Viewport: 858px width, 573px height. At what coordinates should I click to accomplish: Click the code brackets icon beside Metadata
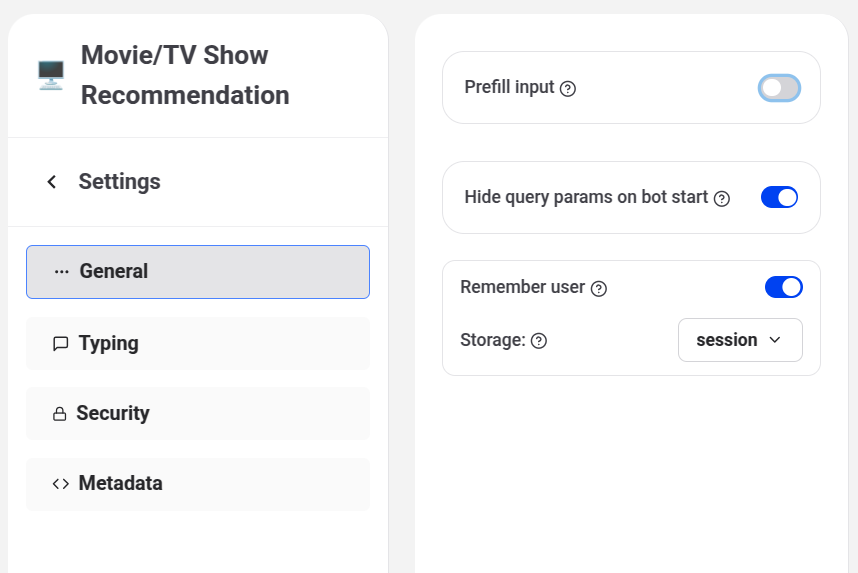click(x=60, y=484)
